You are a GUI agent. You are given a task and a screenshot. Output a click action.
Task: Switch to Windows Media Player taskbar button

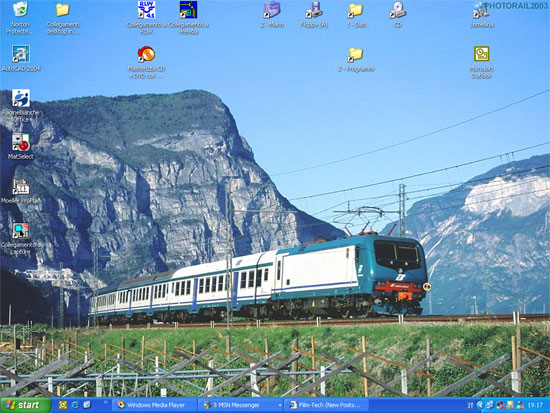tap(154, 405)
